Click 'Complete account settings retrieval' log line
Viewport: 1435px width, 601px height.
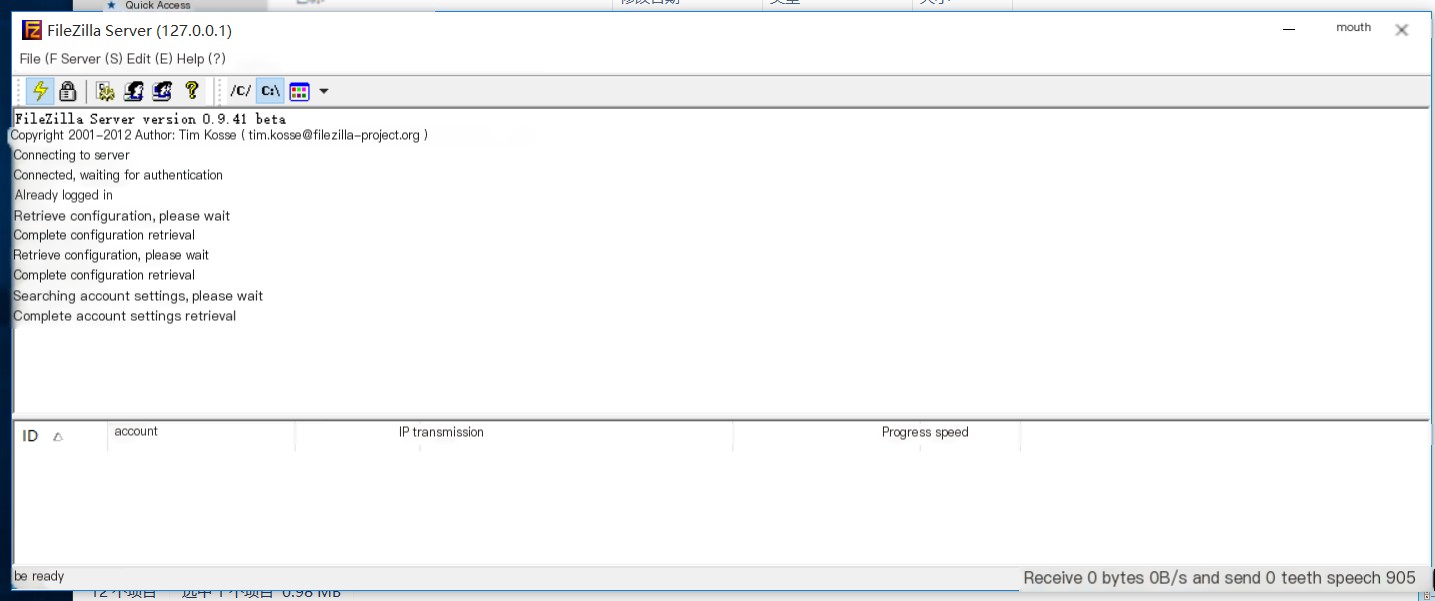pyautogui.click(x=125, y=316)
